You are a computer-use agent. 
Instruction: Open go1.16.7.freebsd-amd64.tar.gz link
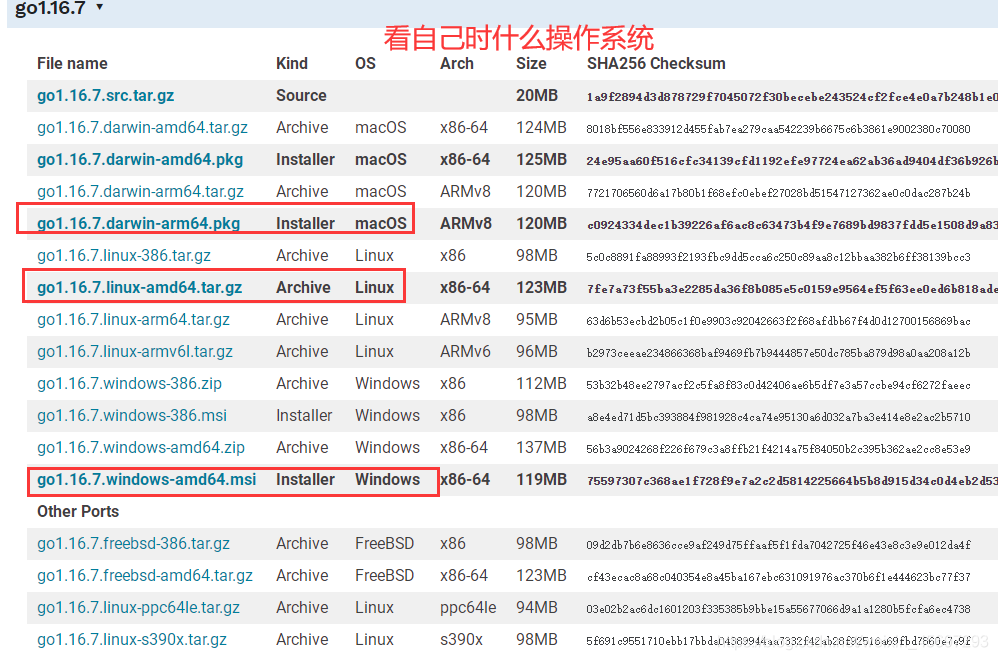[x=144, y=575]
